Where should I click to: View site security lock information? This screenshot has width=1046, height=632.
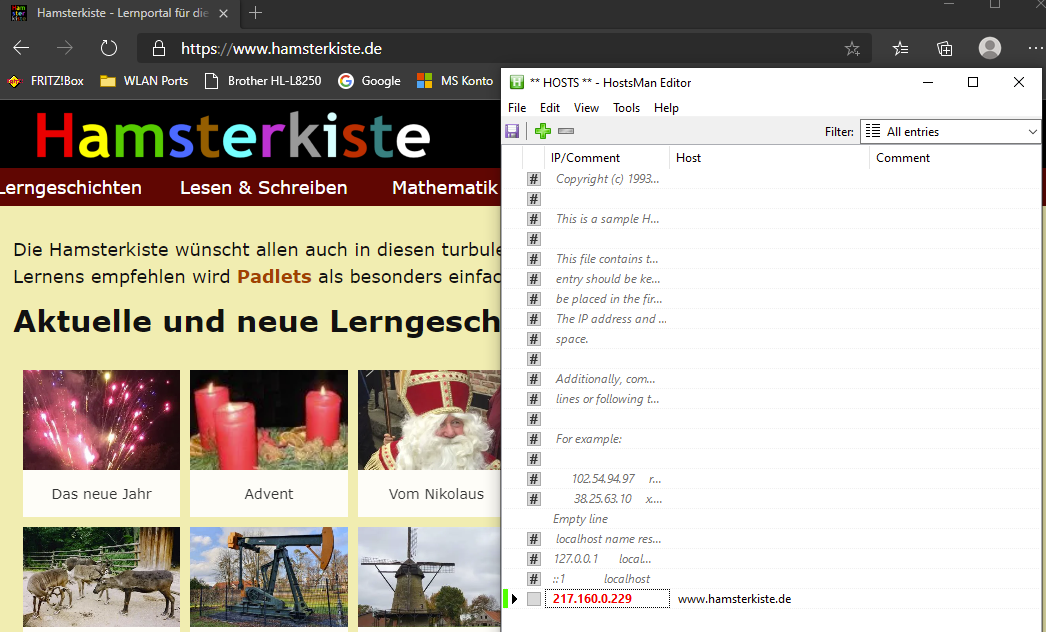(158, 48)
